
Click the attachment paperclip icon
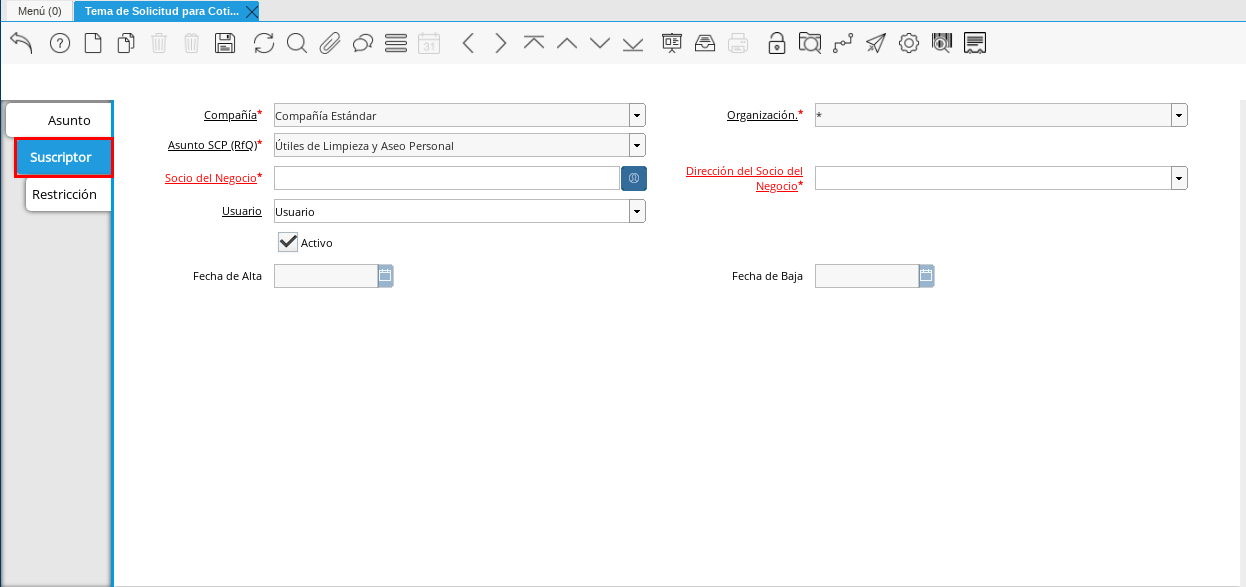pos(330,43)
